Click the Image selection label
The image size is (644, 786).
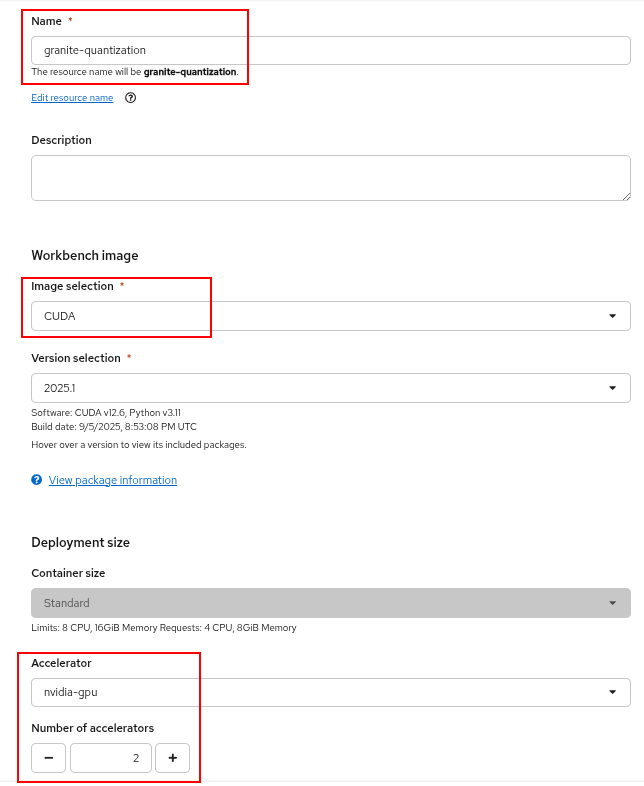click(x=72, y=286)
